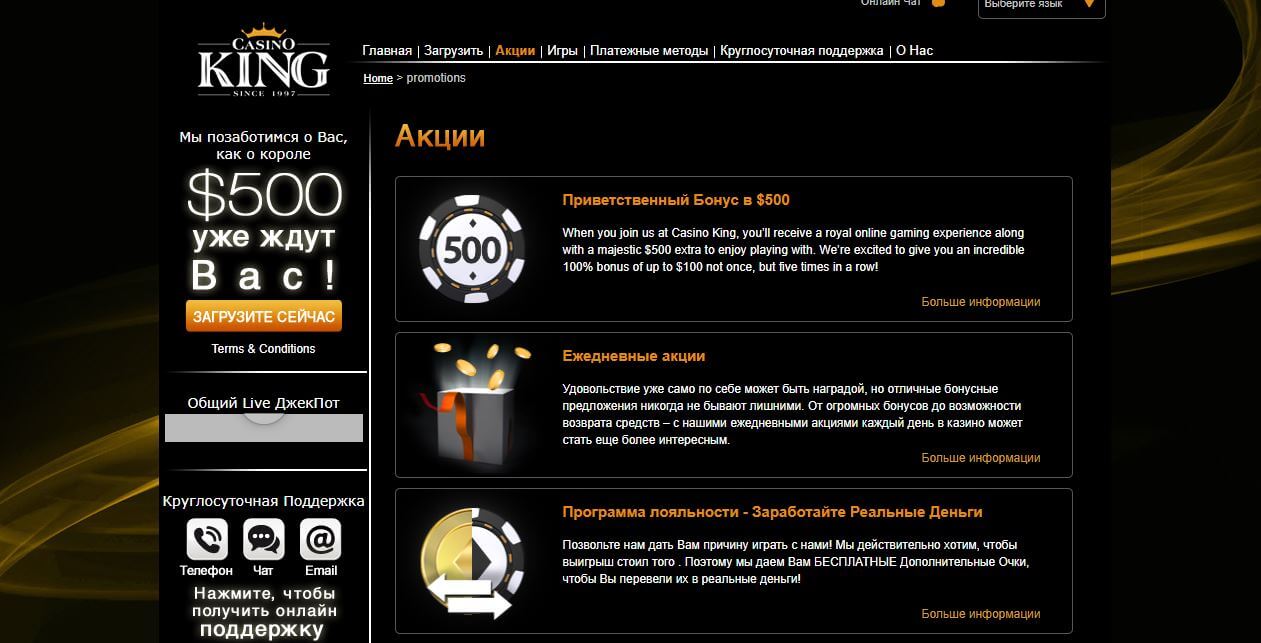Image resolution: width=1261 pixels, height=643 pixels.
Task: Click the online chat icon at top
Action: point(937,4)
